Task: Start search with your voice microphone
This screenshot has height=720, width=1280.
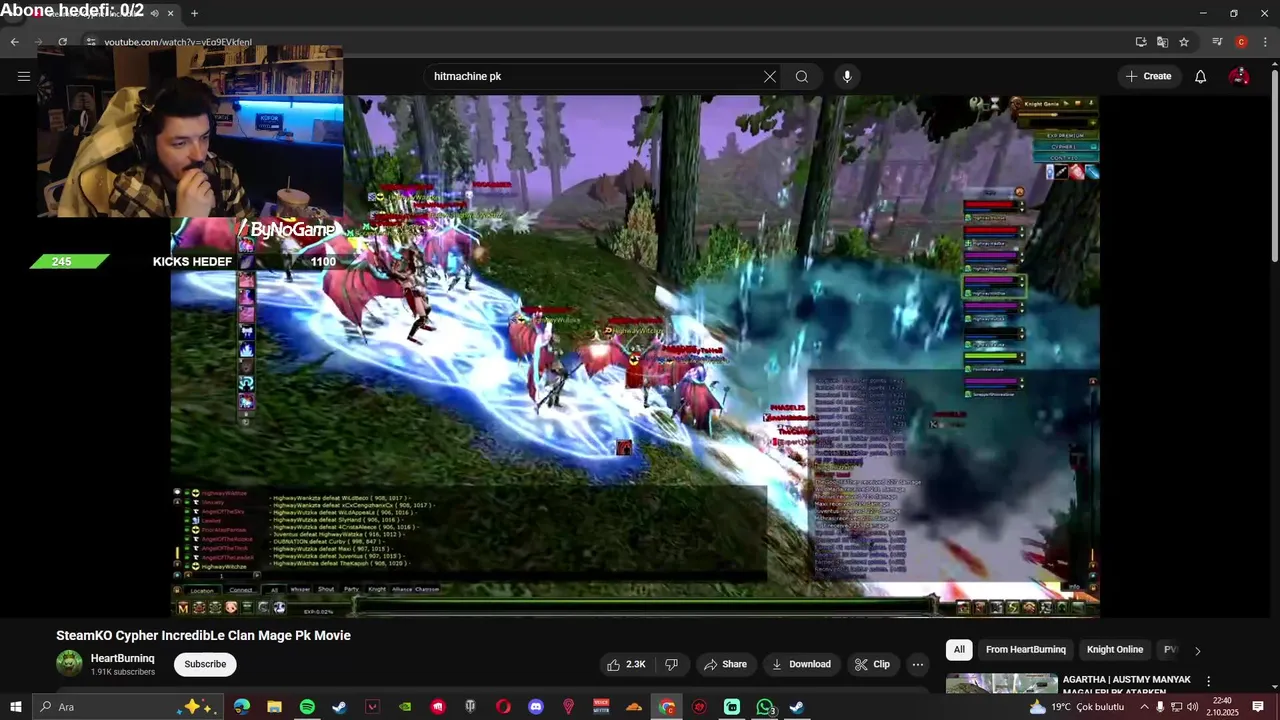Action: pyautogui.click(x=847, y=76)
